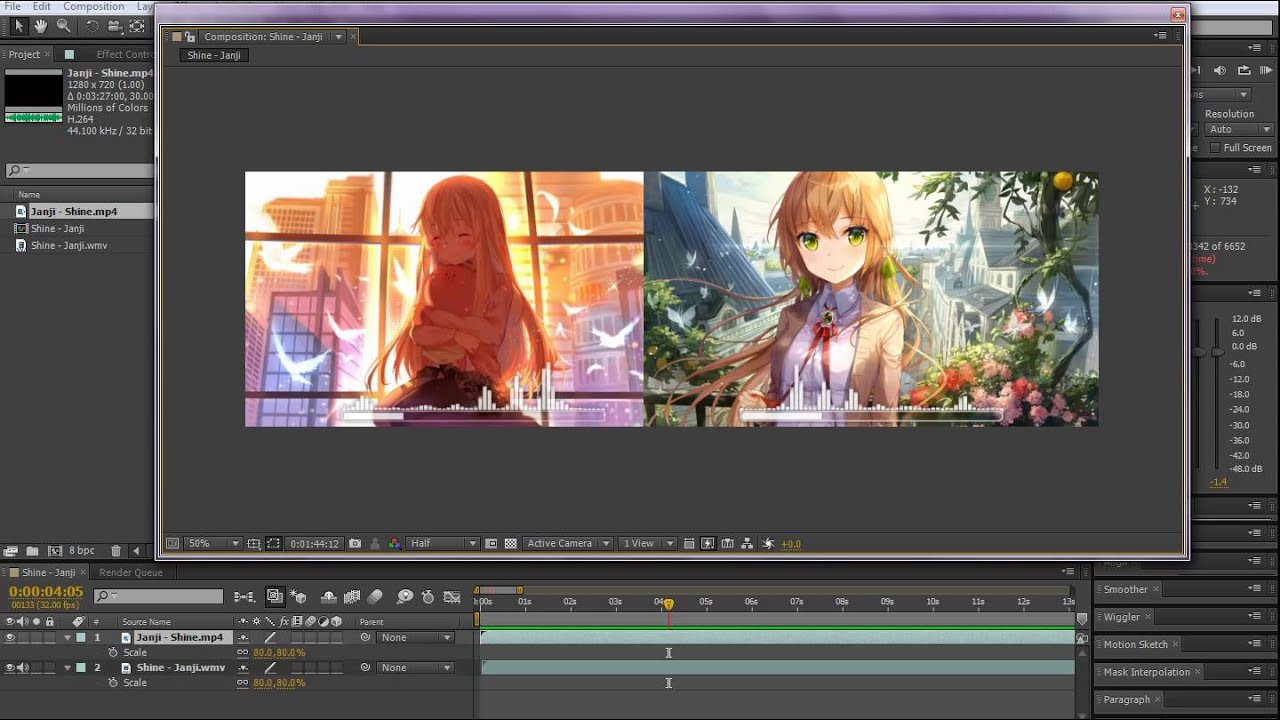The height and width of the screenshot is (720, 1280).
Task: Open the Active Camera view dropdown
Action: tap(568, 544)
